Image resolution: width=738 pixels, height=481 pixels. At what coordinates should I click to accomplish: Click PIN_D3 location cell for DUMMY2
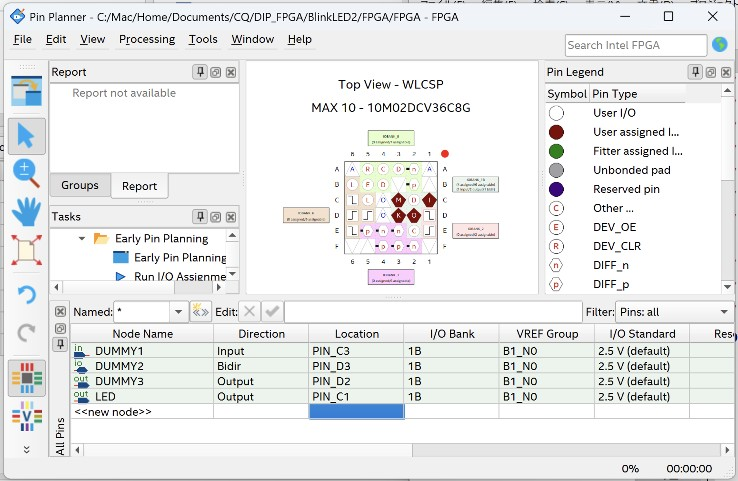pos(356,366)
